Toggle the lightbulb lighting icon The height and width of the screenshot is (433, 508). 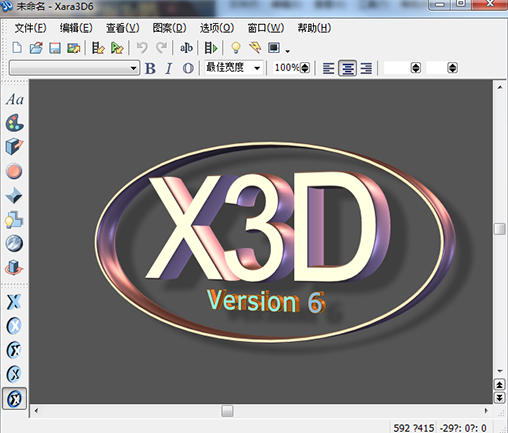click(x=236, y=48)
